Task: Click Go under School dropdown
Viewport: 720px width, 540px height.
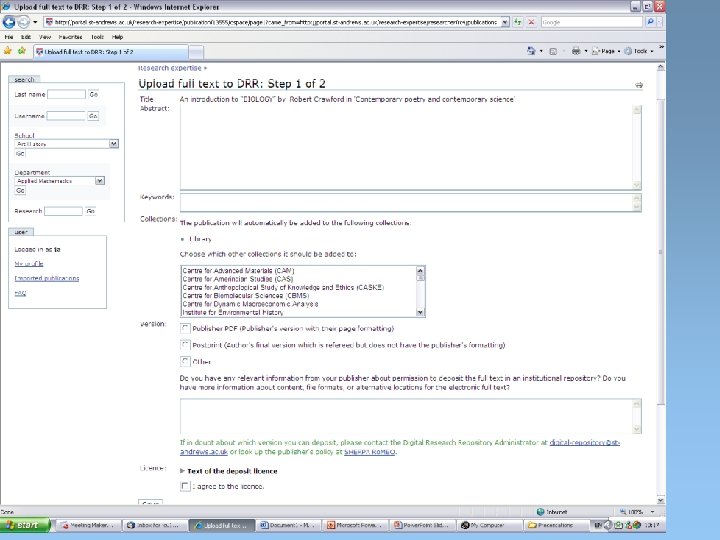Action: coord(20,154)
